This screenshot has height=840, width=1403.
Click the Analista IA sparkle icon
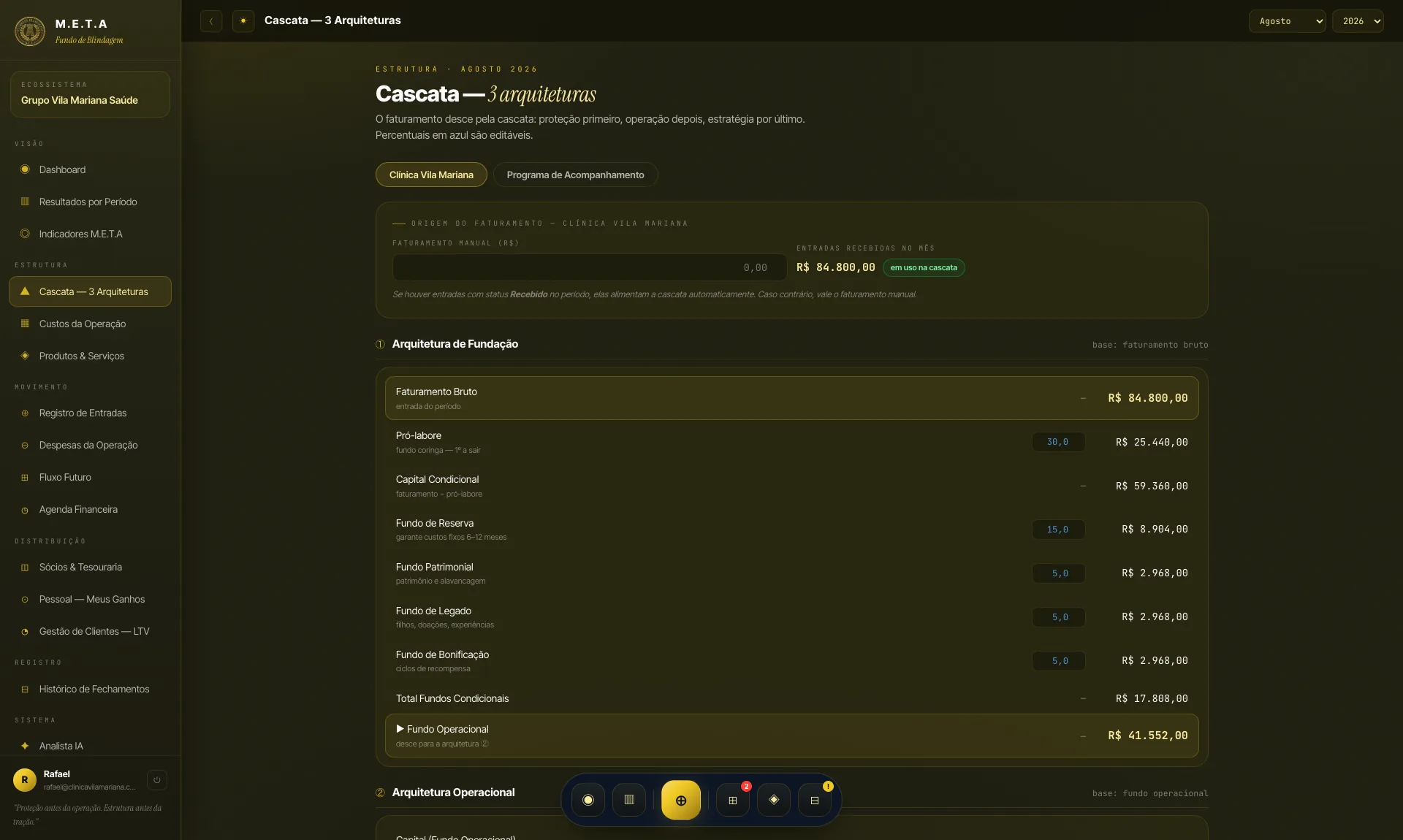(25, 746)
